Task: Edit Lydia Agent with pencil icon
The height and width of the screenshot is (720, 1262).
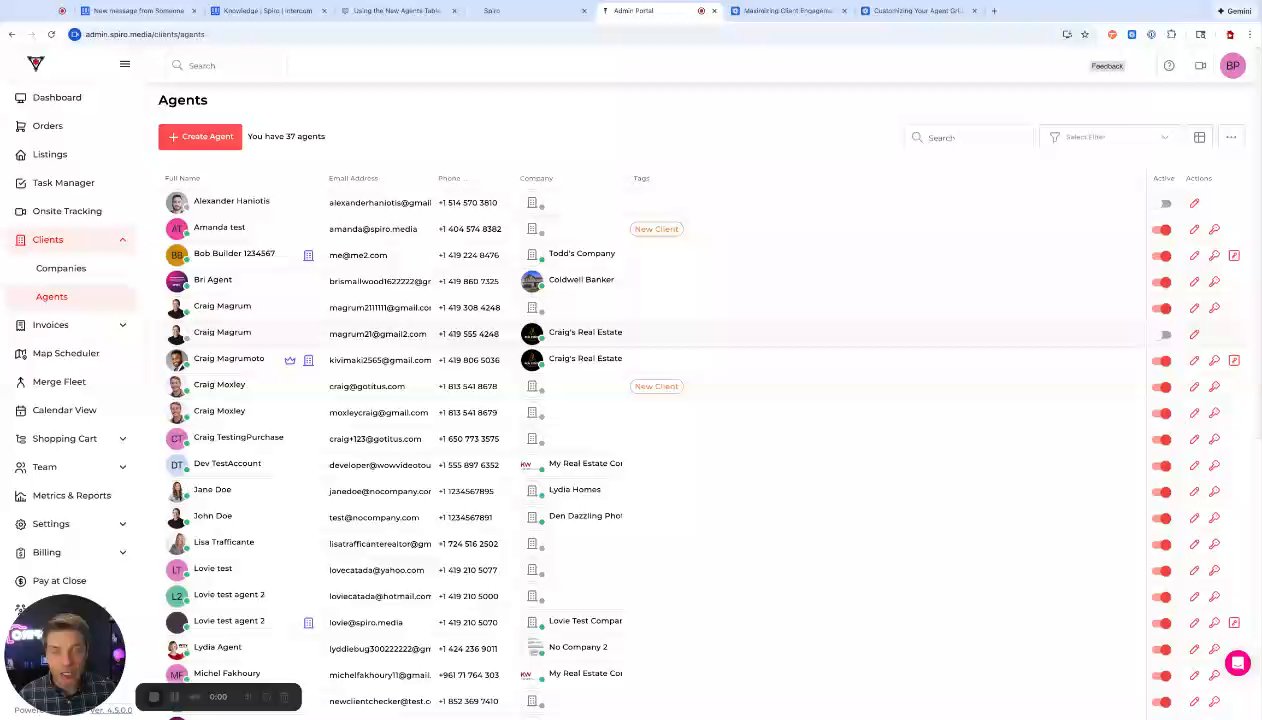Action: (1194, 649)
